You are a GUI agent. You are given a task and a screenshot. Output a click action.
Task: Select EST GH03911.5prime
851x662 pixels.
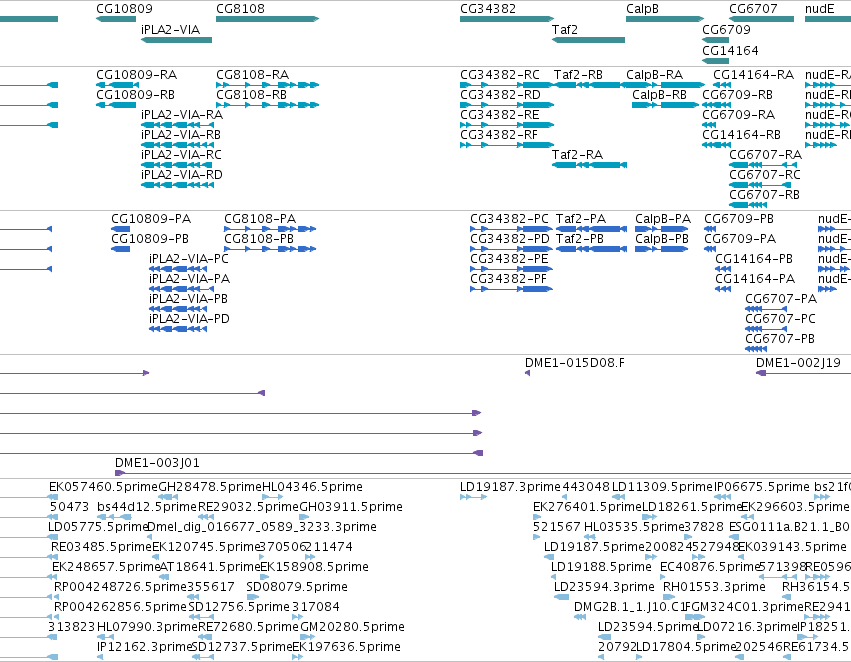tap(351, 507)
